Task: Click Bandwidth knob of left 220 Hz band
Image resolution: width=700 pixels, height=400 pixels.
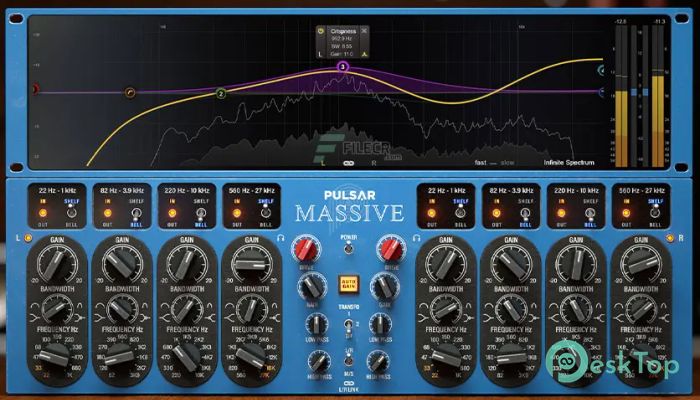Action: click(187, 309)
